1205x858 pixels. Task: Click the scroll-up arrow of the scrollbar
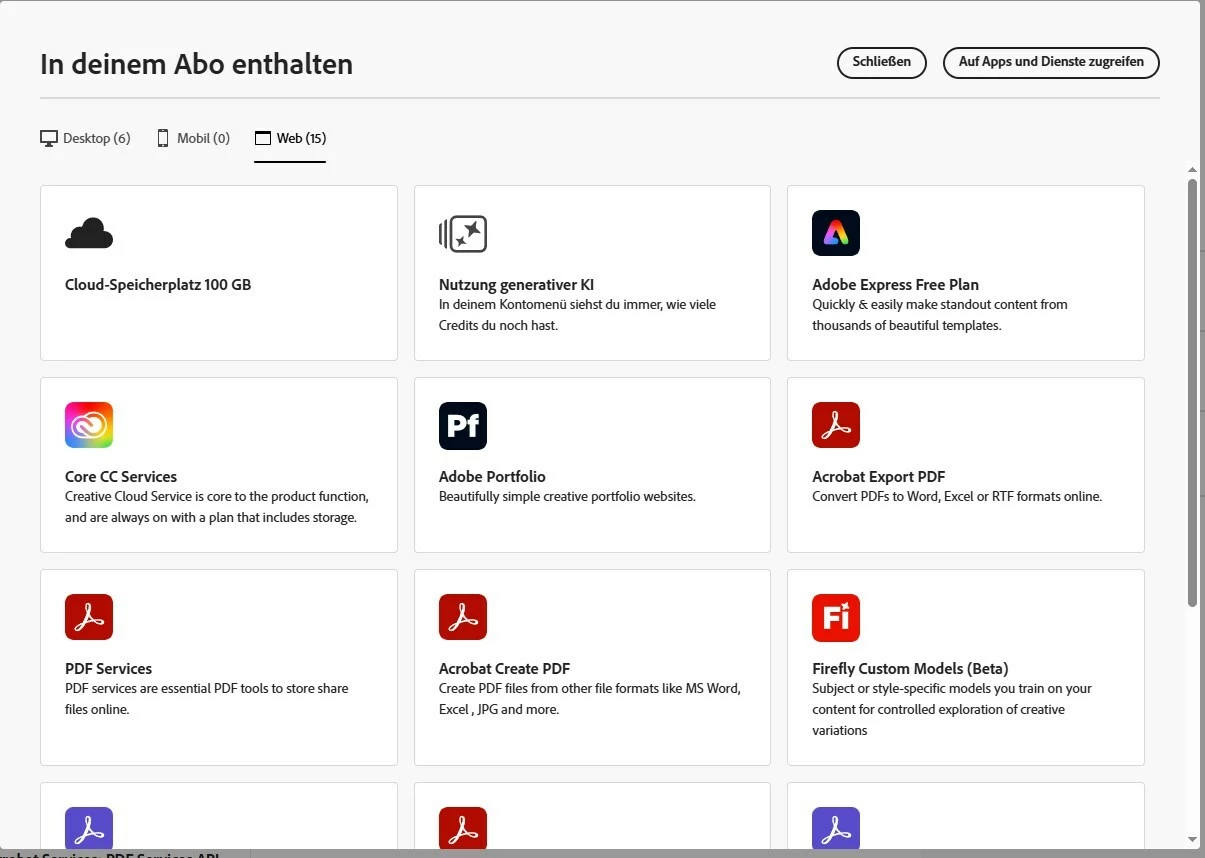(x=1192, y=171)
